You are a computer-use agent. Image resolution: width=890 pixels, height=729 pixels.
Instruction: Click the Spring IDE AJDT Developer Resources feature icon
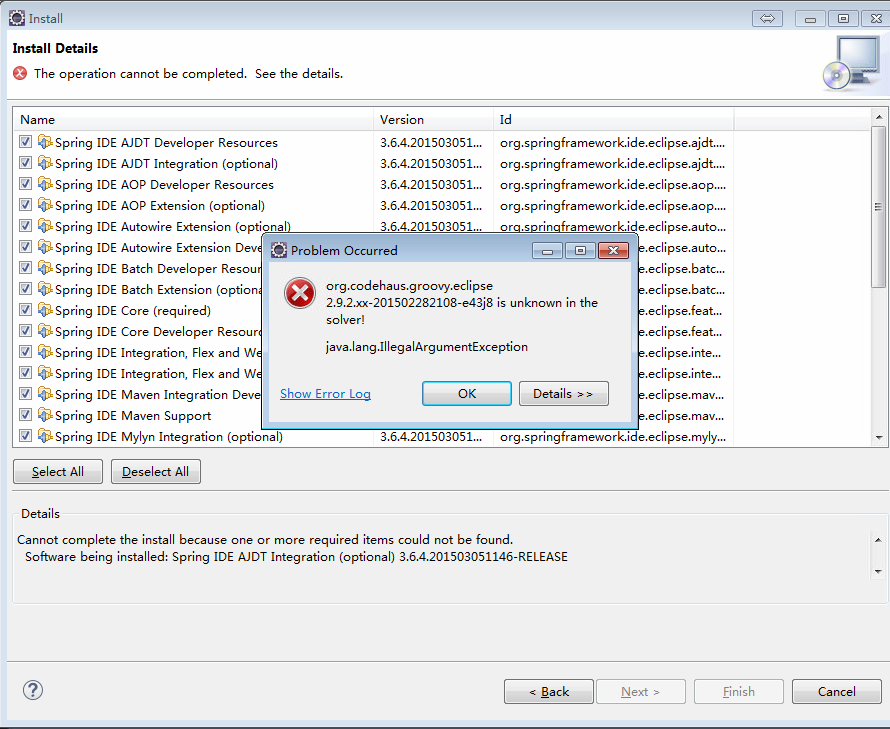45,141
